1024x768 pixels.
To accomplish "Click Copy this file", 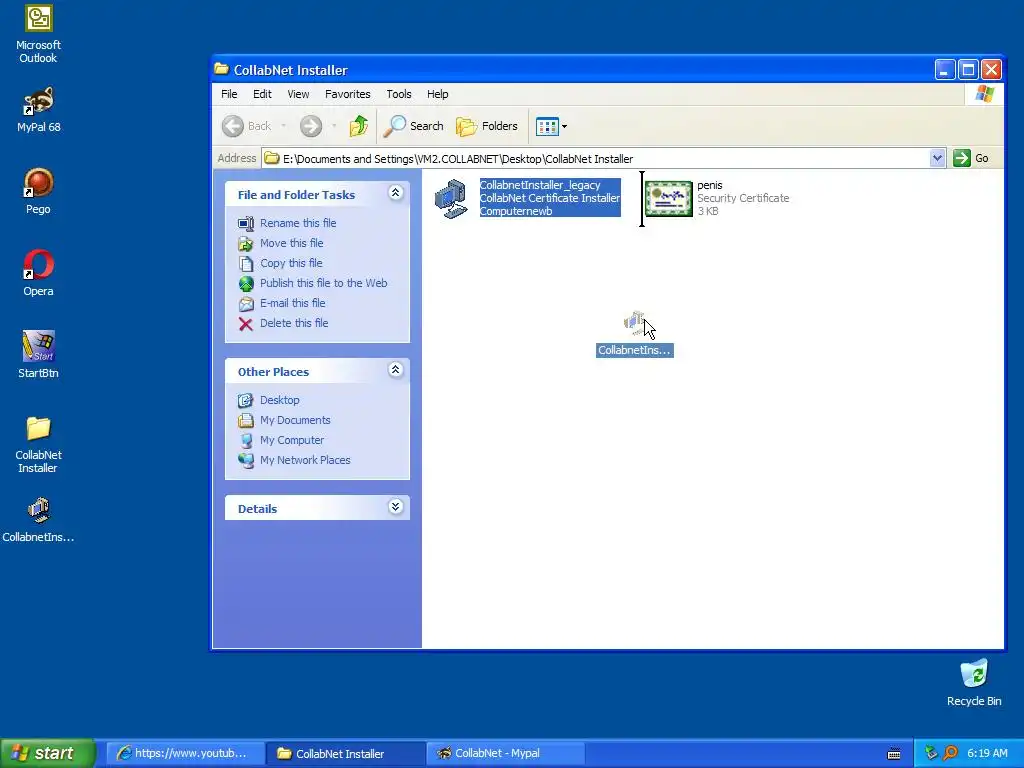I will [291, 263].
